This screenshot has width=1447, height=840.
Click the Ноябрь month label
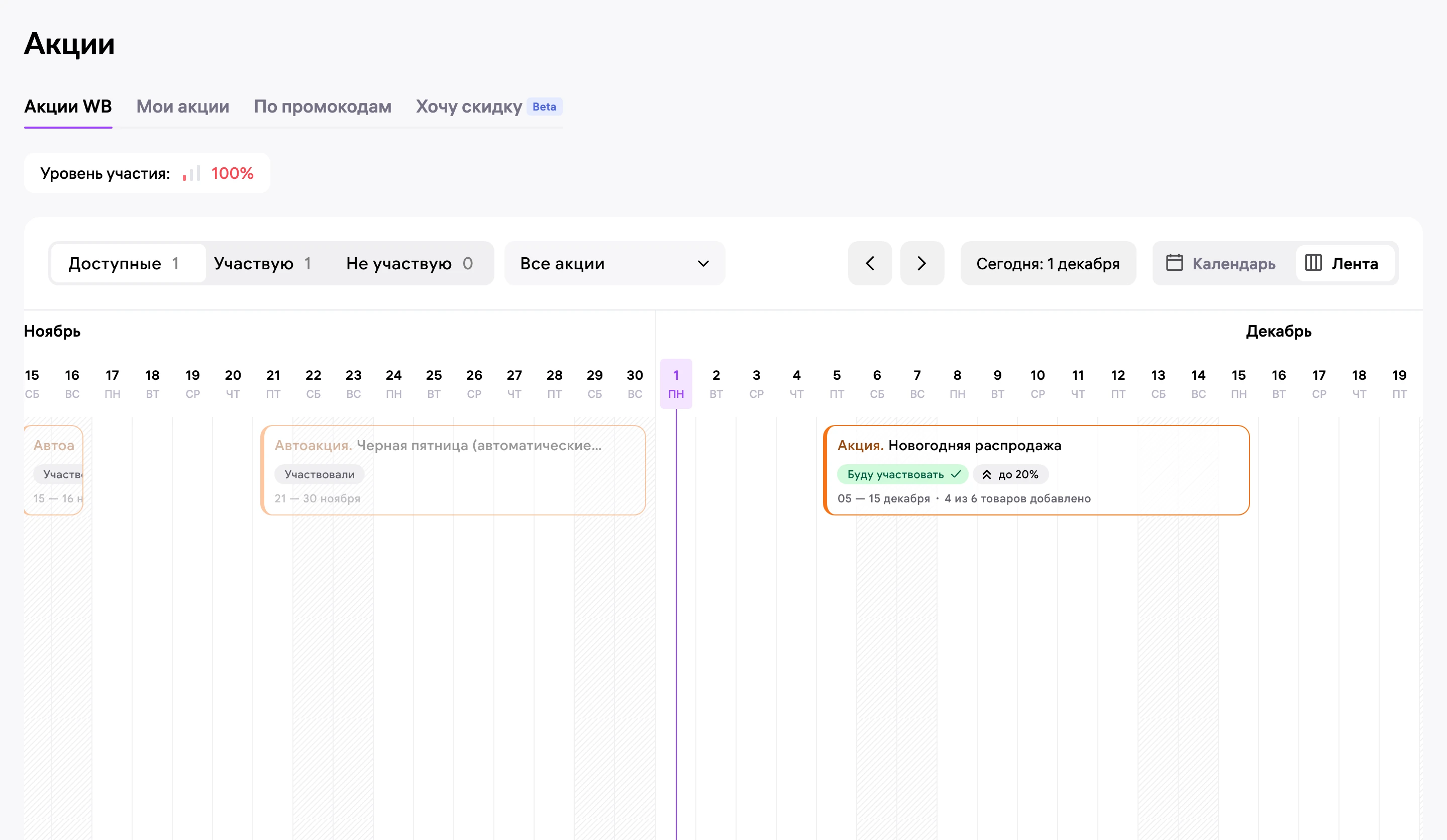[x=52, y=331]
